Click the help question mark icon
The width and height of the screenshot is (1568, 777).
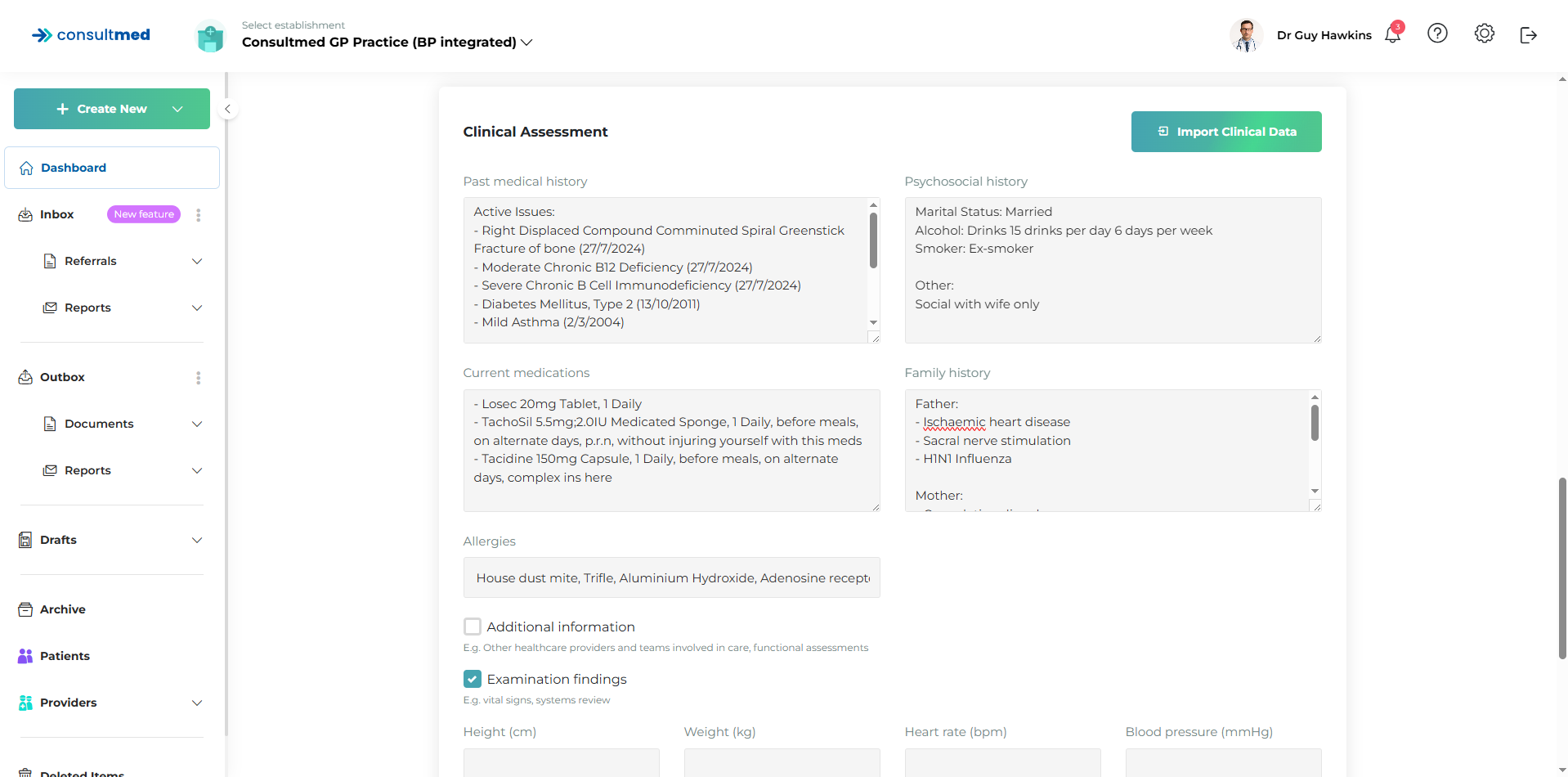(x=1437, y=34)
